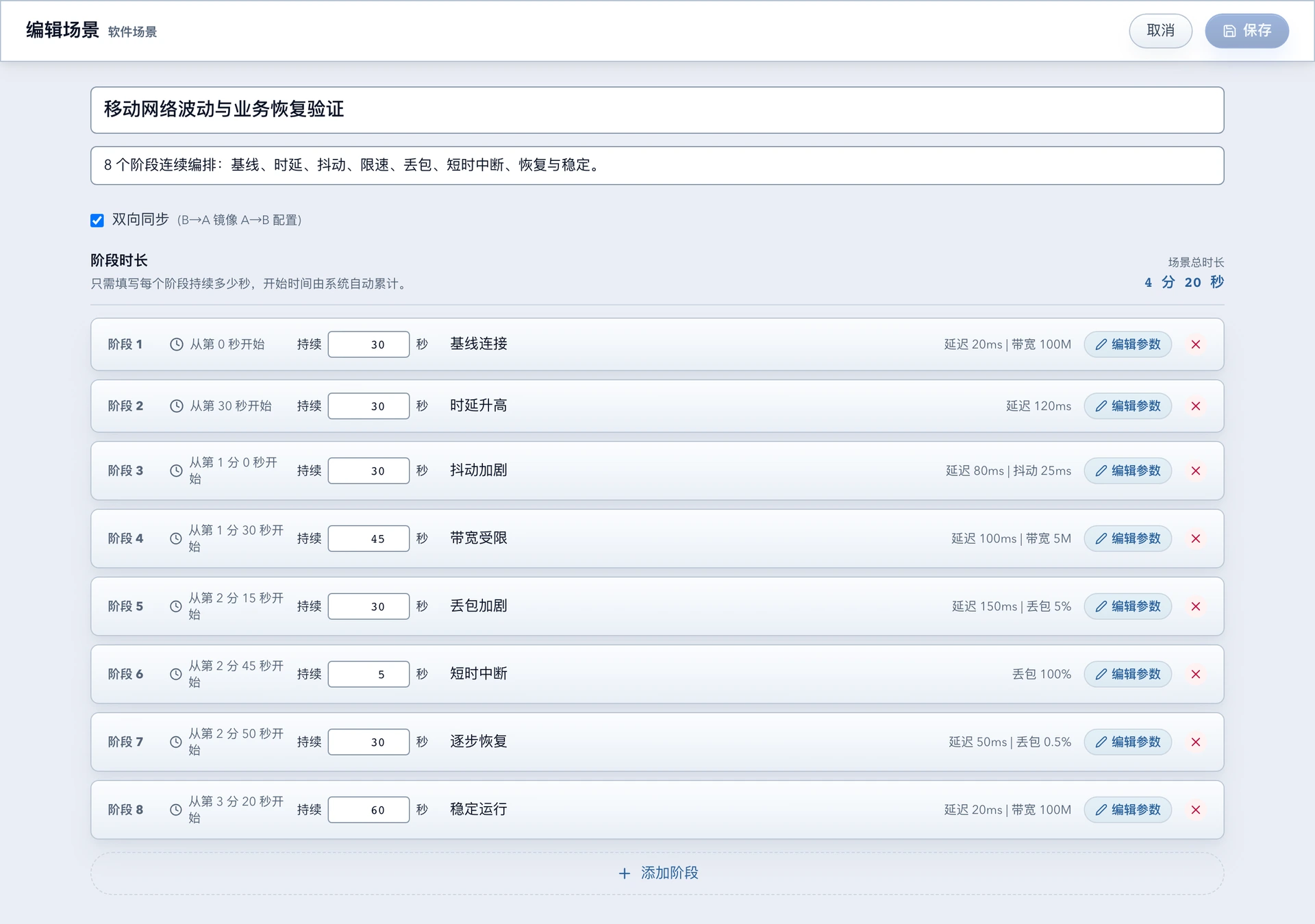
Task: Open 编辑参数 for 丢包加剧 stage
Action: coord(1127,606)
